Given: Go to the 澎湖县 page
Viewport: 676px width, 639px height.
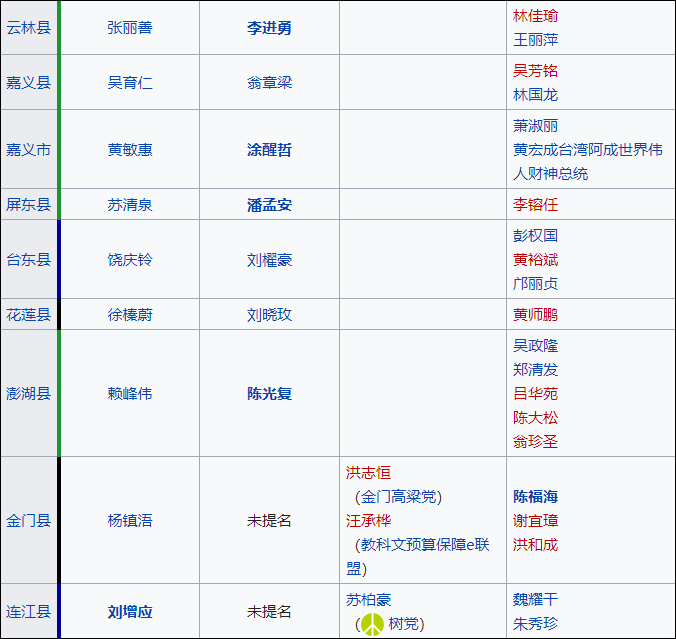Looking at the screenshot, I should coord(28,393).
